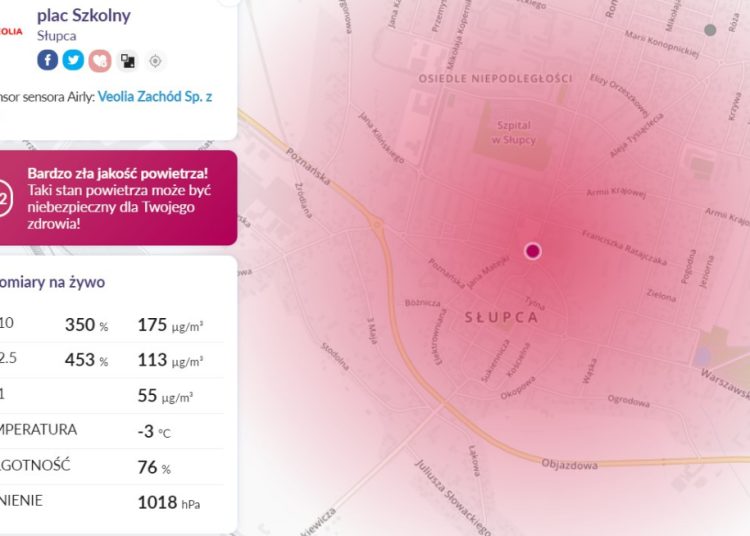Center the map using the crosshair locate icon
Image resolution: width=750 pixels, height=536 pixels.
pyautogui.click(x=155, y=61)
